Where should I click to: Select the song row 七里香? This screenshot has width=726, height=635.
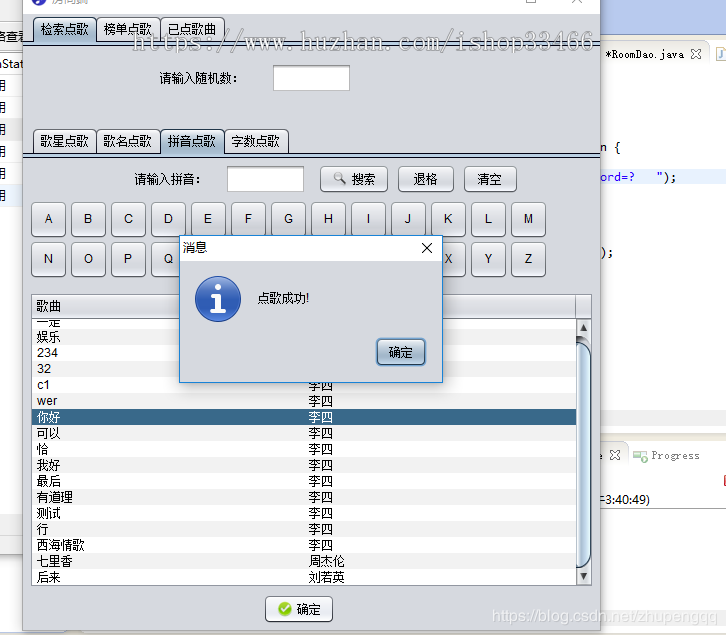tap(304, 561)
